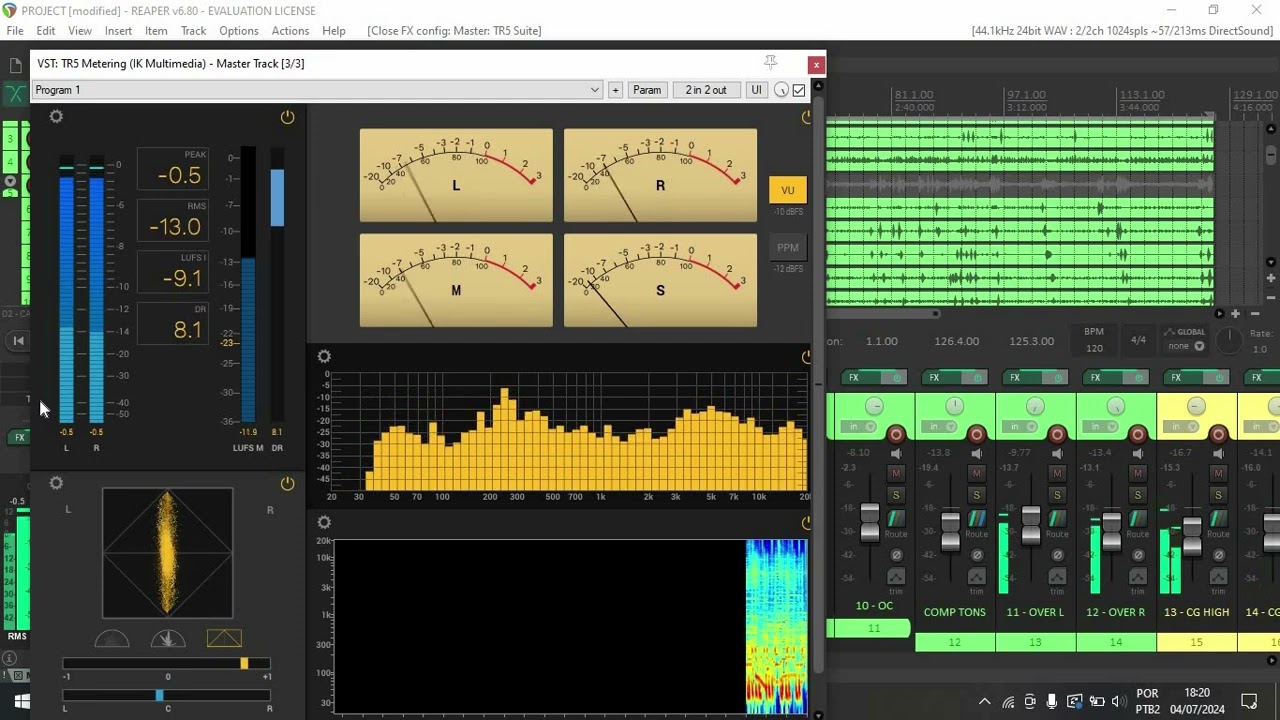
Task: Bypass FX on 12 - OVER R track
Action: 1141,377
